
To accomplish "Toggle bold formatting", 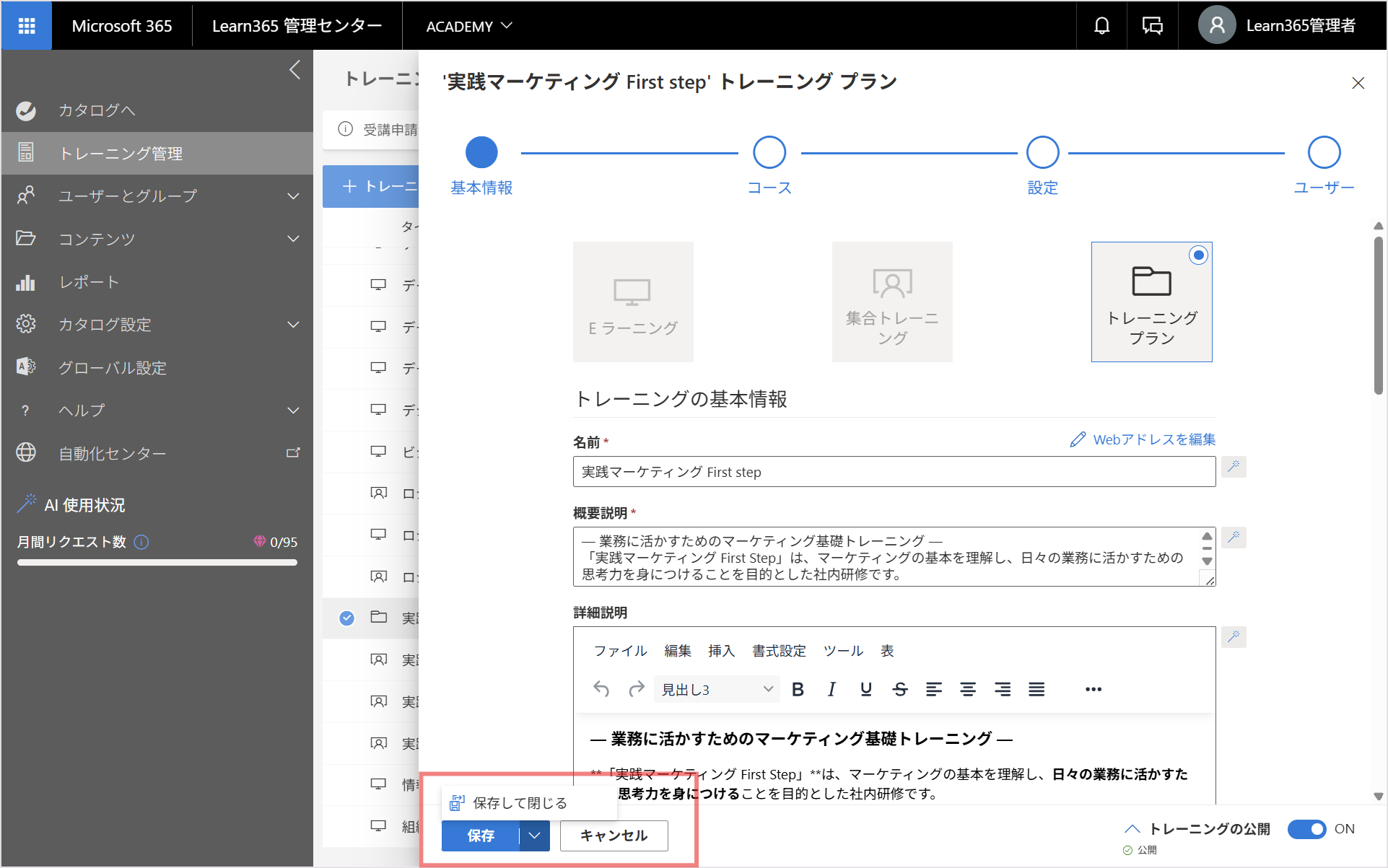I will click(x=798, y=689).
